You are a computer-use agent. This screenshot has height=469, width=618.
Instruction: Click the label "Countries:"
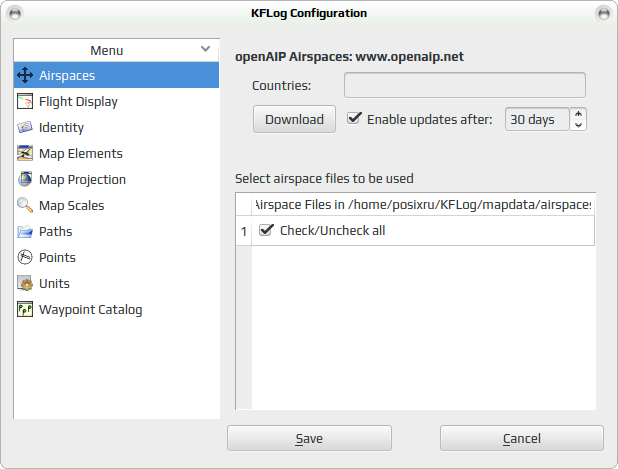(x=281, y=86)
